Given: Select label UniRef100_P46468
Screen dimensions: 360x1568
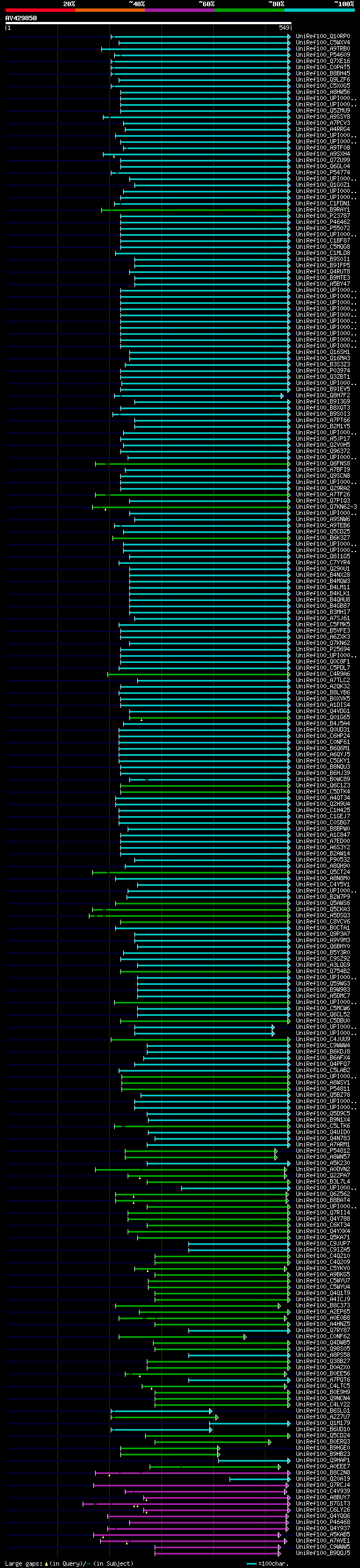Looking at the screenshot, I should [323, 1522].
